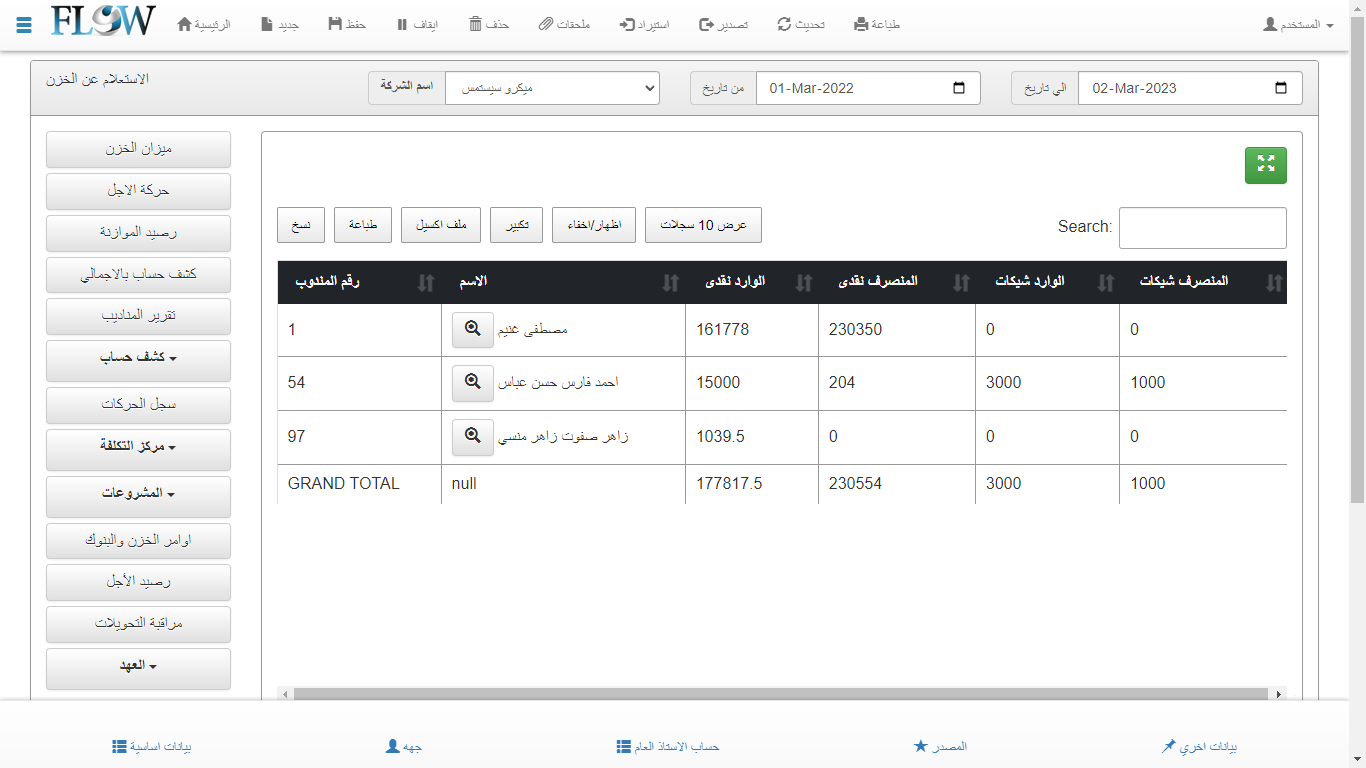This screenshot has height=768, width=1366.
Task: Click the طباعة printer icon in top toolbar
Action: 861,24
